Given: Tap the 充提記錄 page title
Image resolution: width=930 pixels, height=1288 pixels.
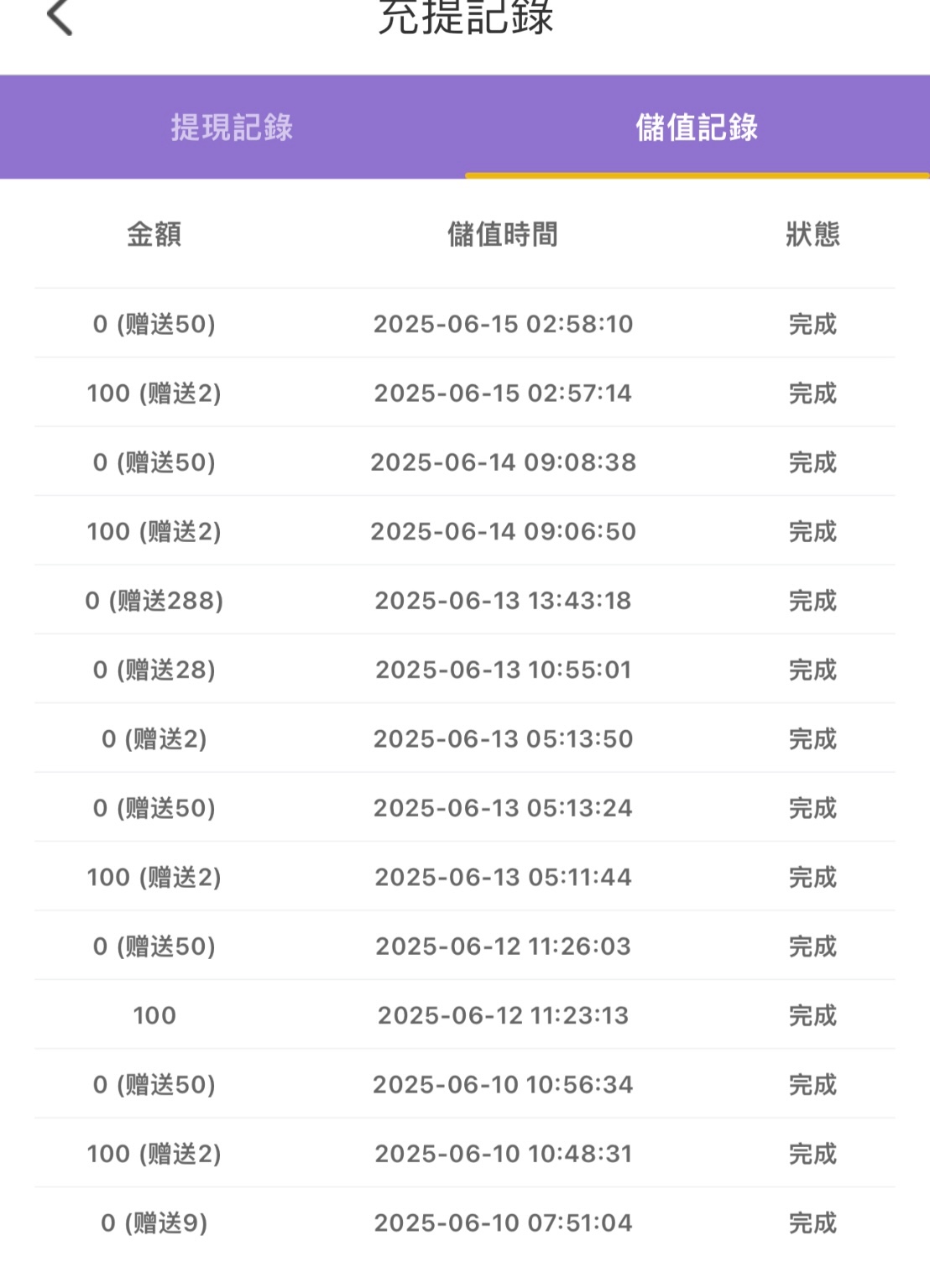Looking at the screenshot, I should [x=466, y=17].
